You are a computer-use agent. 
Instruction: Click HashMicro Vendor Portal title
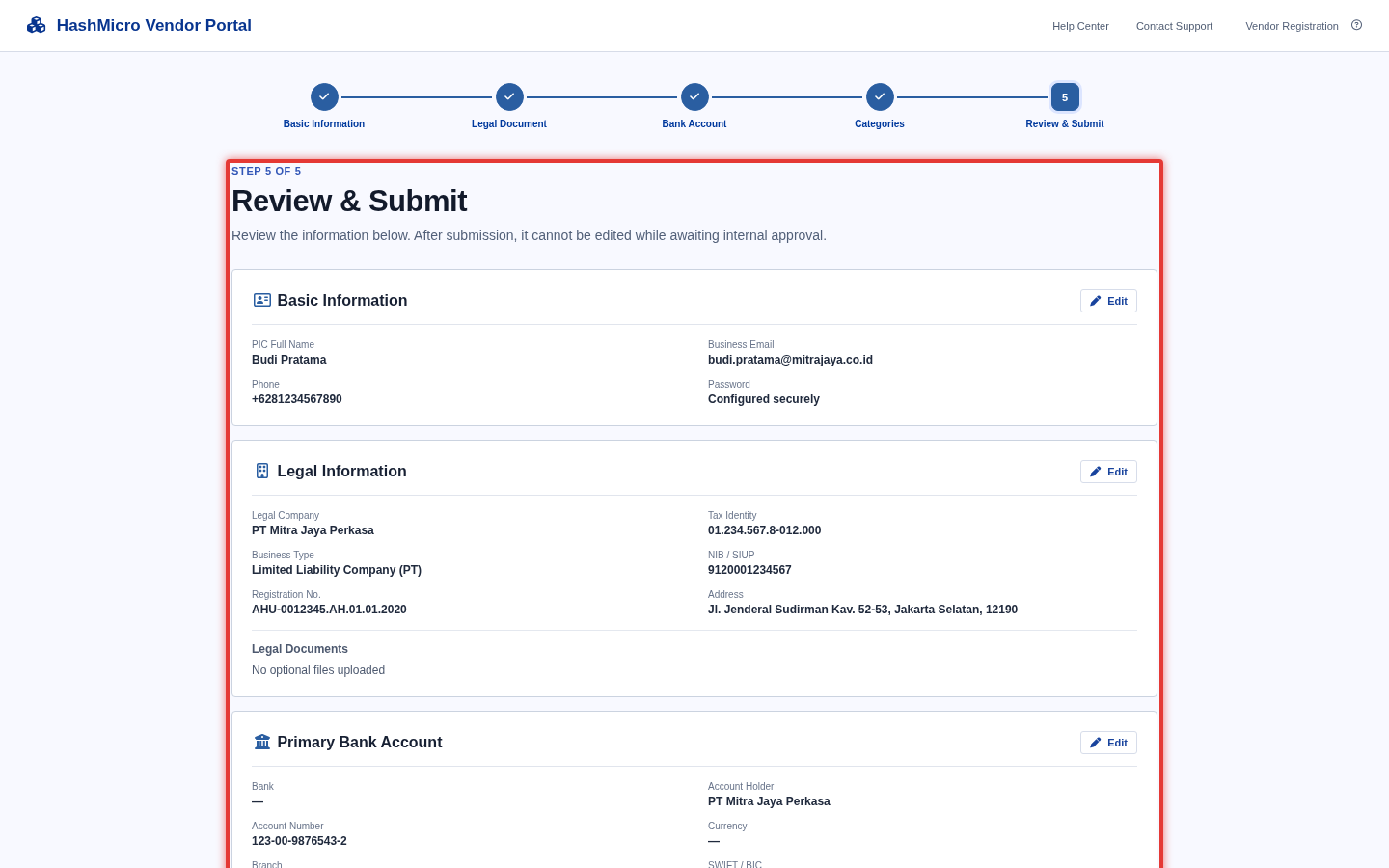154,25
